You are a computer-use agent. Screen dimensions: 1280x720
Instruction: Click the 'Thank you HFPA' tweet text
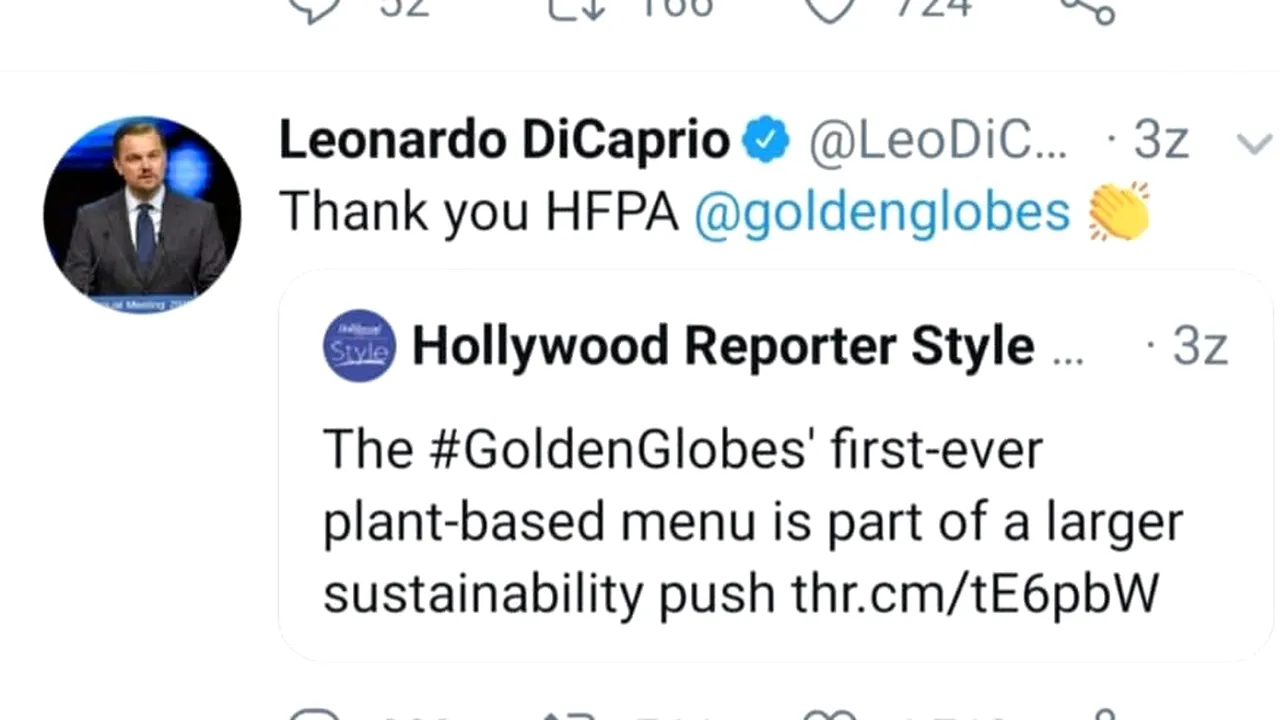[x=478, y=211]
